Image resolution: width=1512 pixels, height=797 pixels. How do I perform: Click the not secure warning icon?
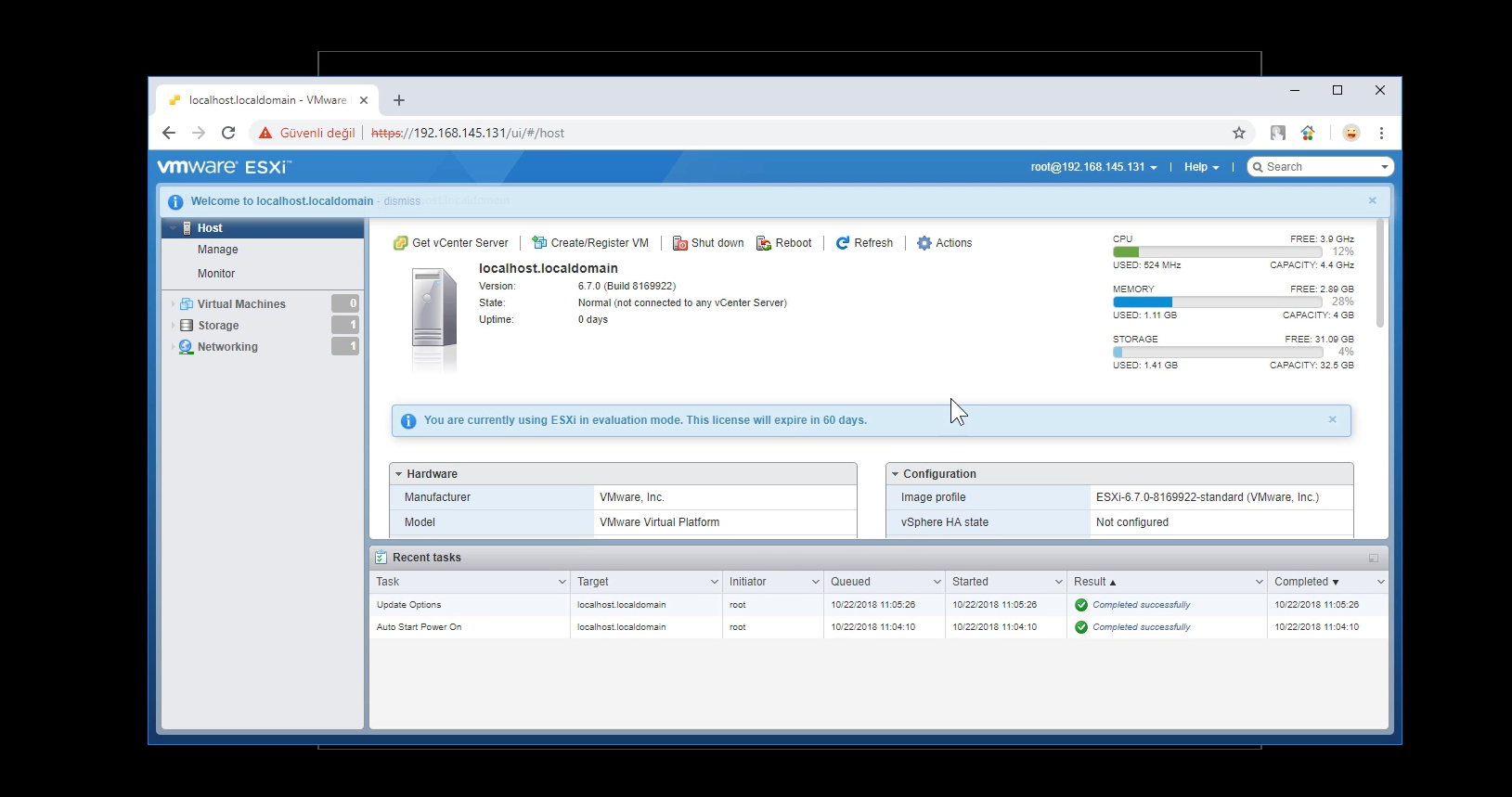(x=265, y=133)
